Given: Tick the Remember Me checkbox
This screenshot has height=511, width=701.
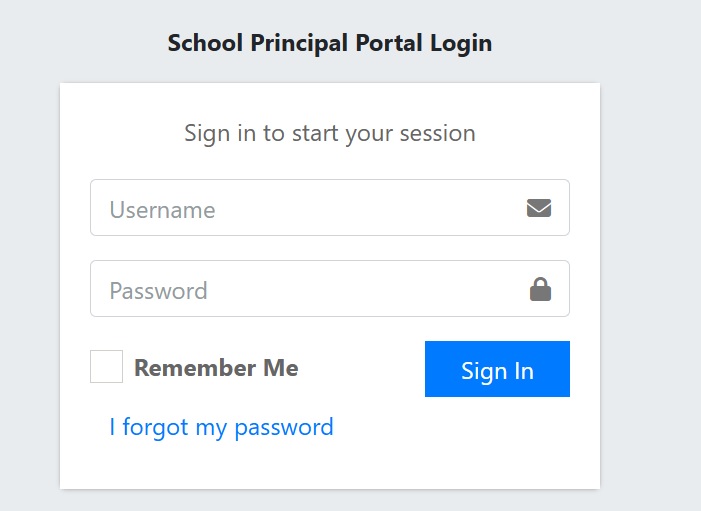Looking at the screenshot, I should point(106,367).
